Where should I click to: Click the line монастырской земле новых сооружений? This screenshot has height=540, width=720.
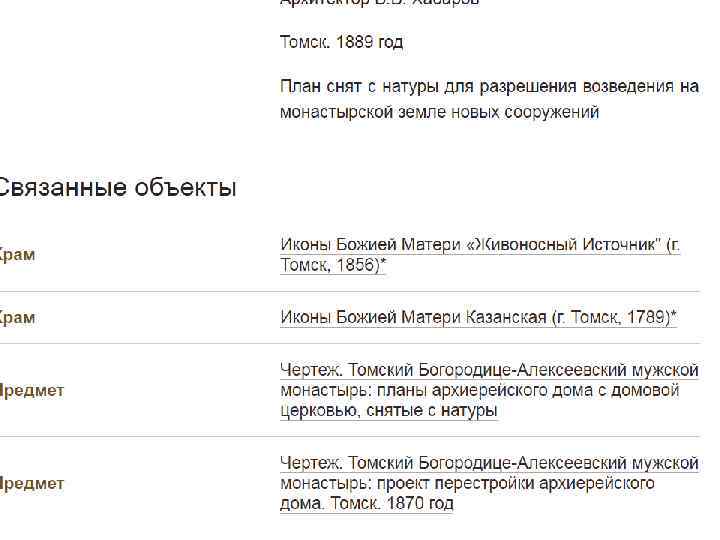(x=439, y=112)
